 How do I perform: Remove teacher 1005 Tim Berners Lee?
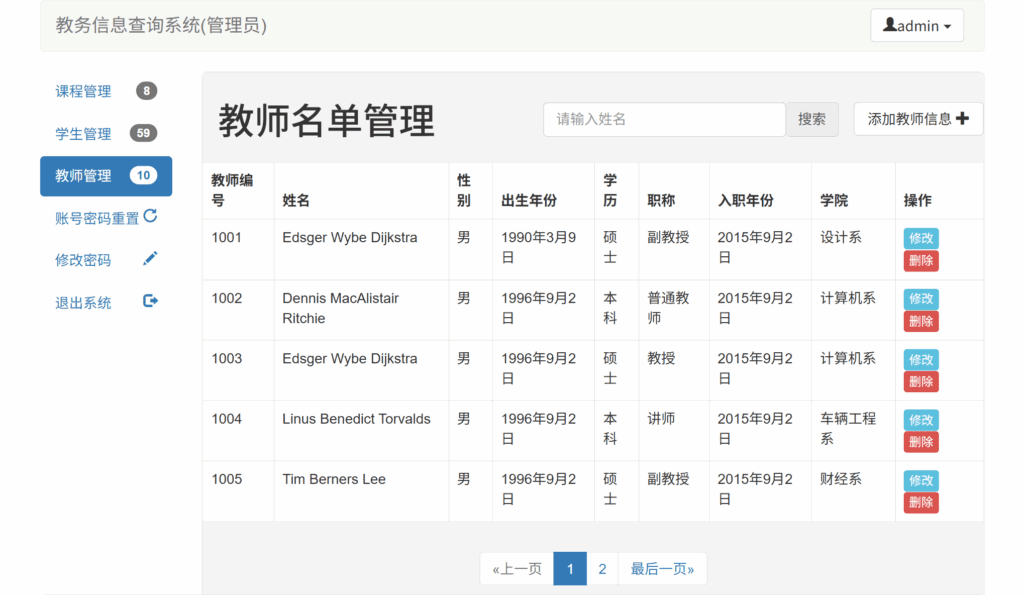921,502
